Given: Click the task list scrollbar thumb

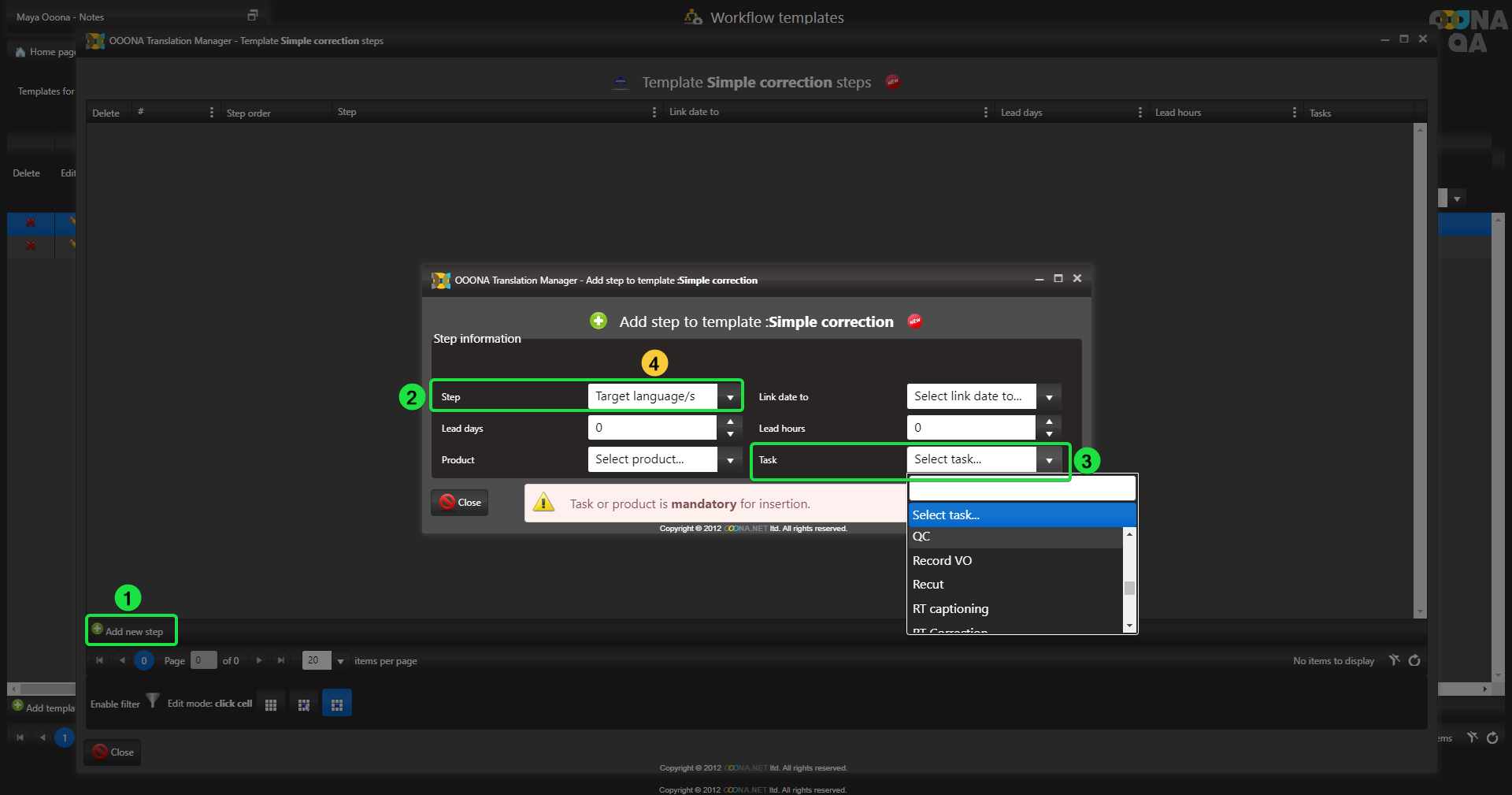Looking at the screenshot, I should pos(1129,588).
